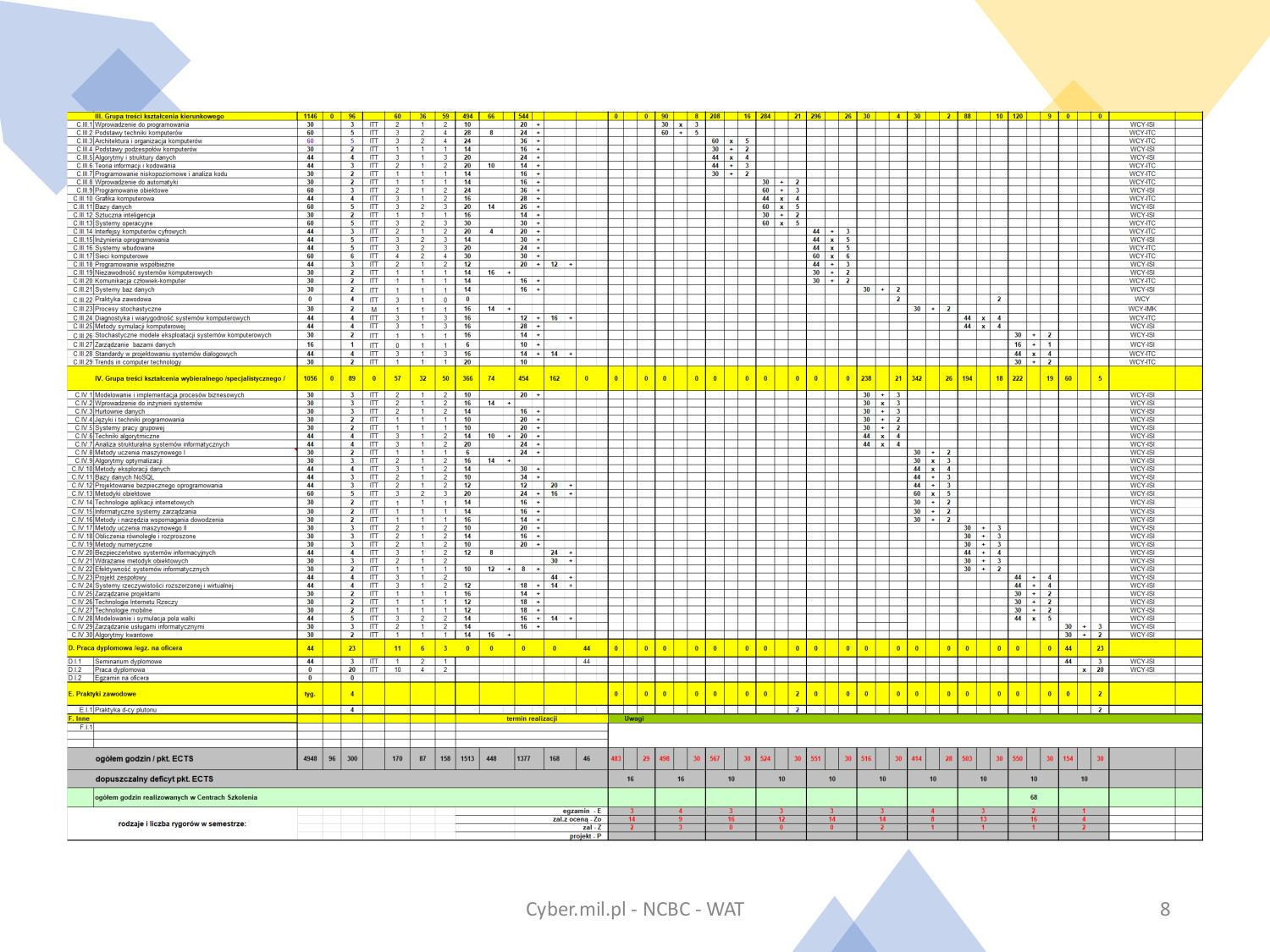
Task: Select the 'Sieci komputerowe' row label
Action: coord(121,256)
